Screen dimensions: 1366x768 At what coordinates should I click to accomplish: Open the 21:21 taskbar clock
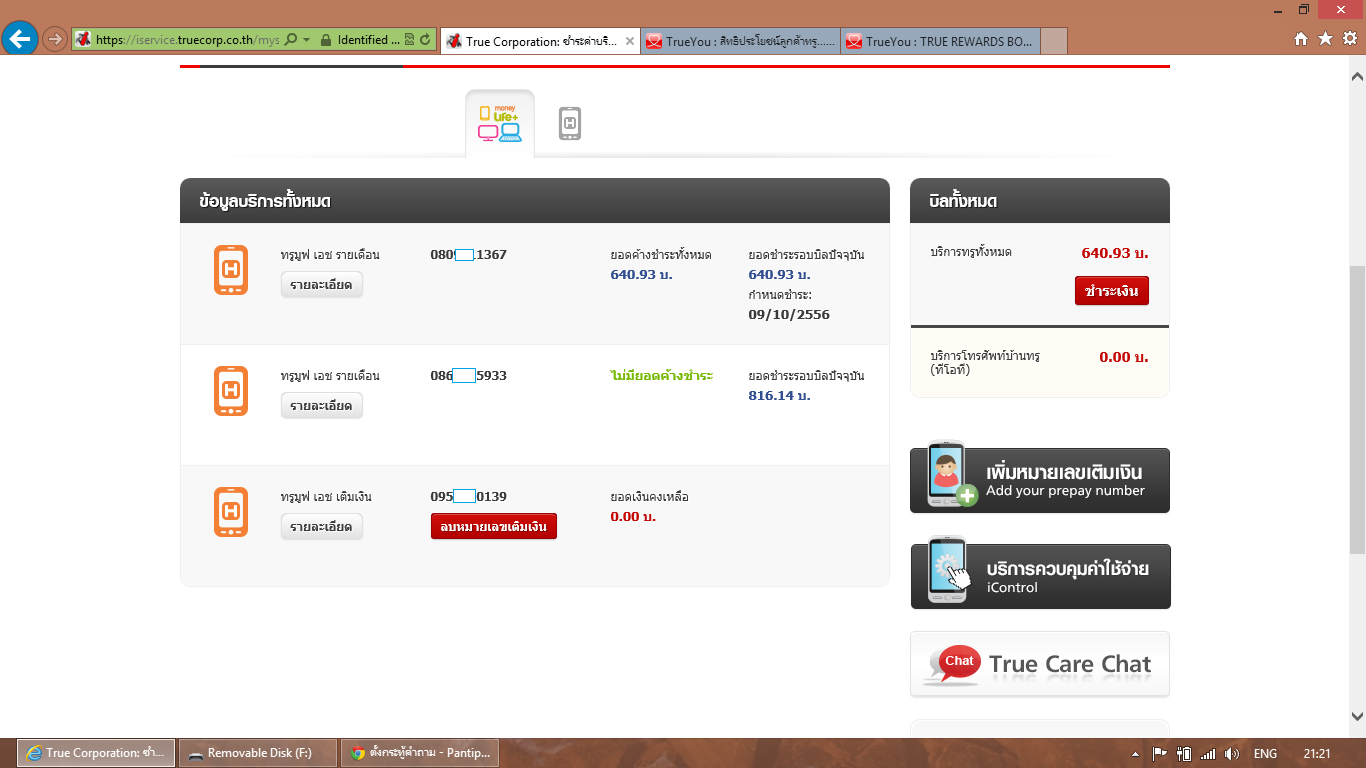[1317, 754]
